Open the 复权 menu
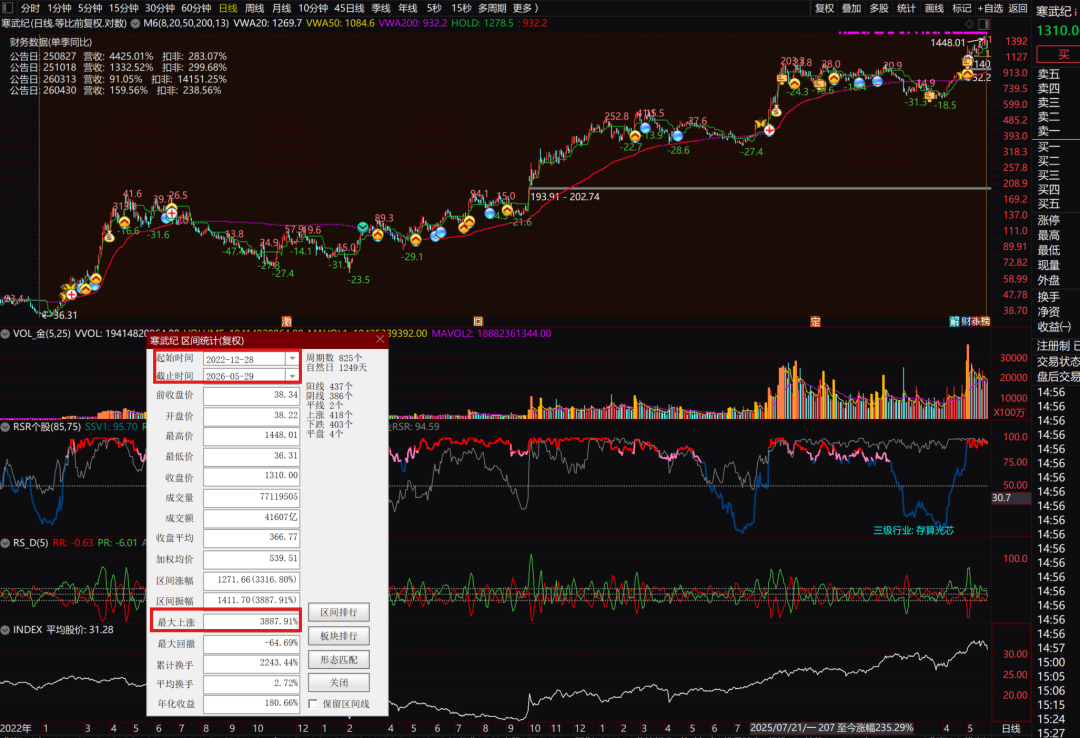The width and height of the screenshot is (1080, 738). pyautogui.click(x=824, y=8)
